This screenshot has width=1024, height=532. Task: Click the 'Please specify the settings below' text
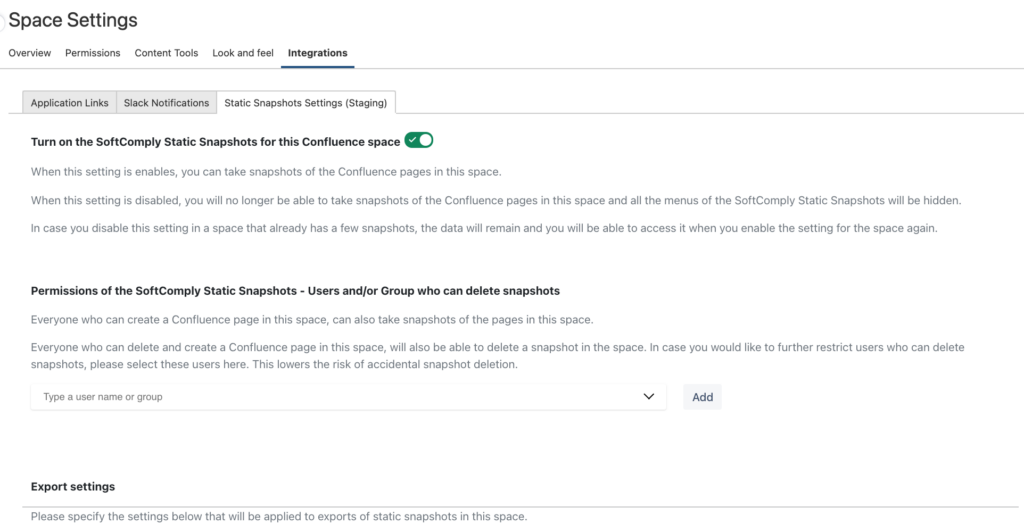click(x=279, y=516)
